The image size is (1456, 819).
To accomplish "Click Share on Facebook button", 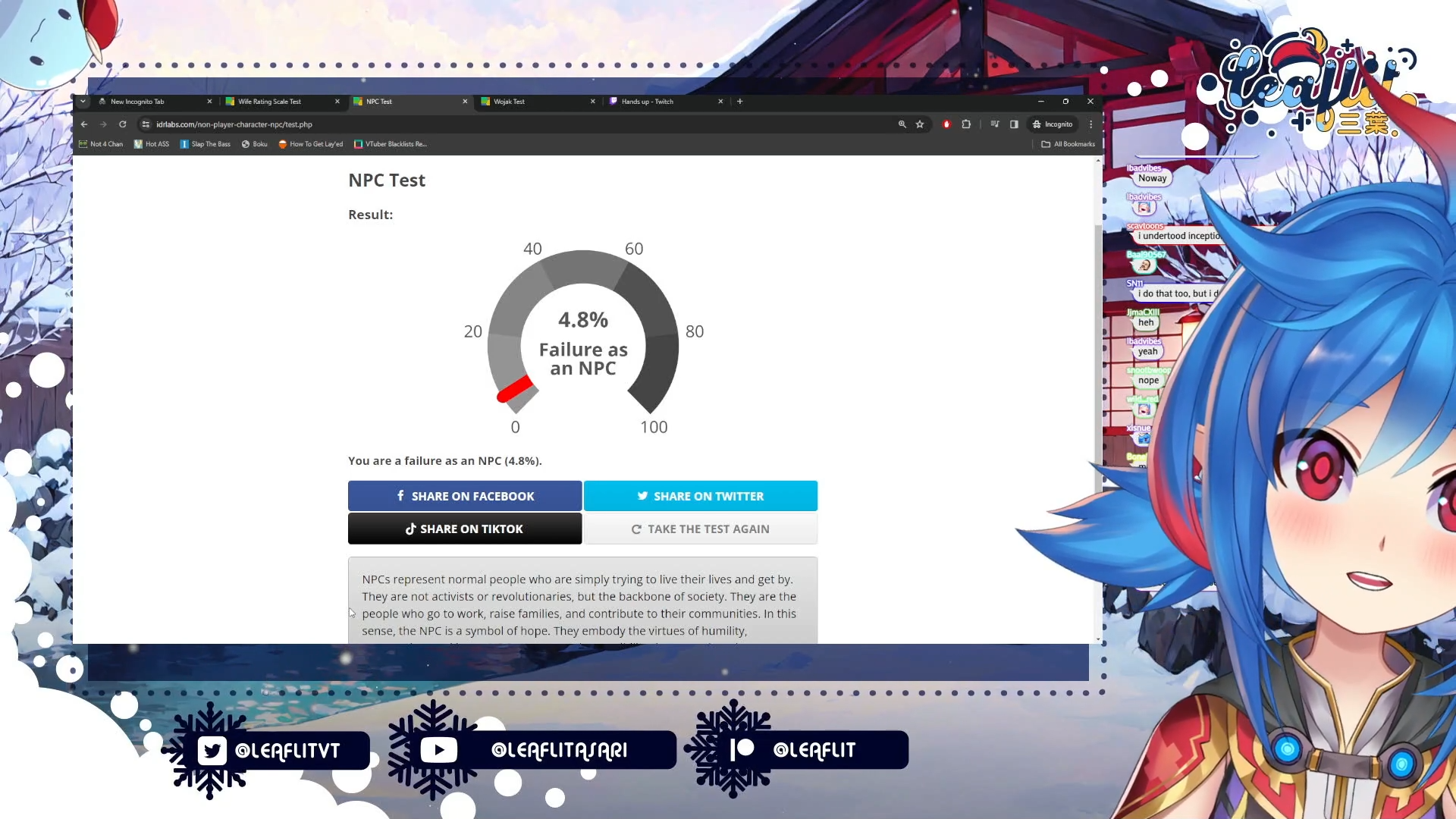I will 465,496.
